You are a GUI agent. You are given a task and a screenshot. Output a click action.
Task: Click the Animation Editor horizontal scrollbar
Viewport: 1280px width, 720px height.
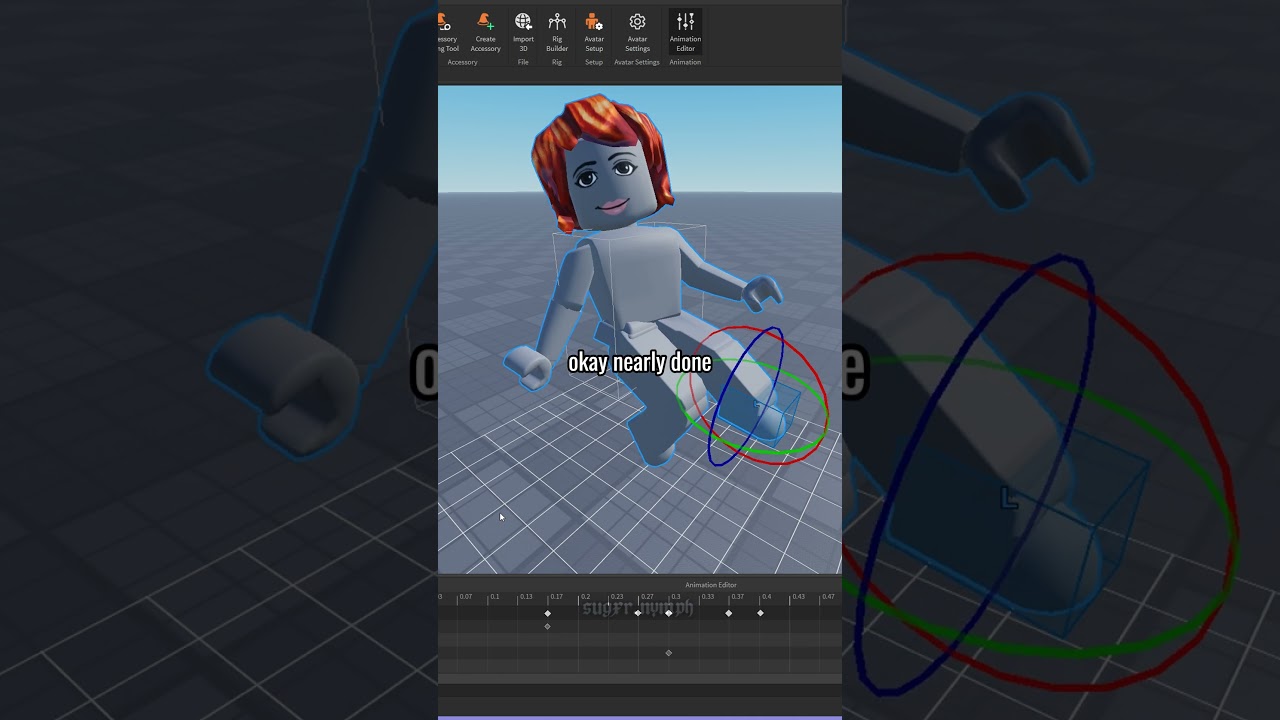pyautogui.click(x=640, y=679)
